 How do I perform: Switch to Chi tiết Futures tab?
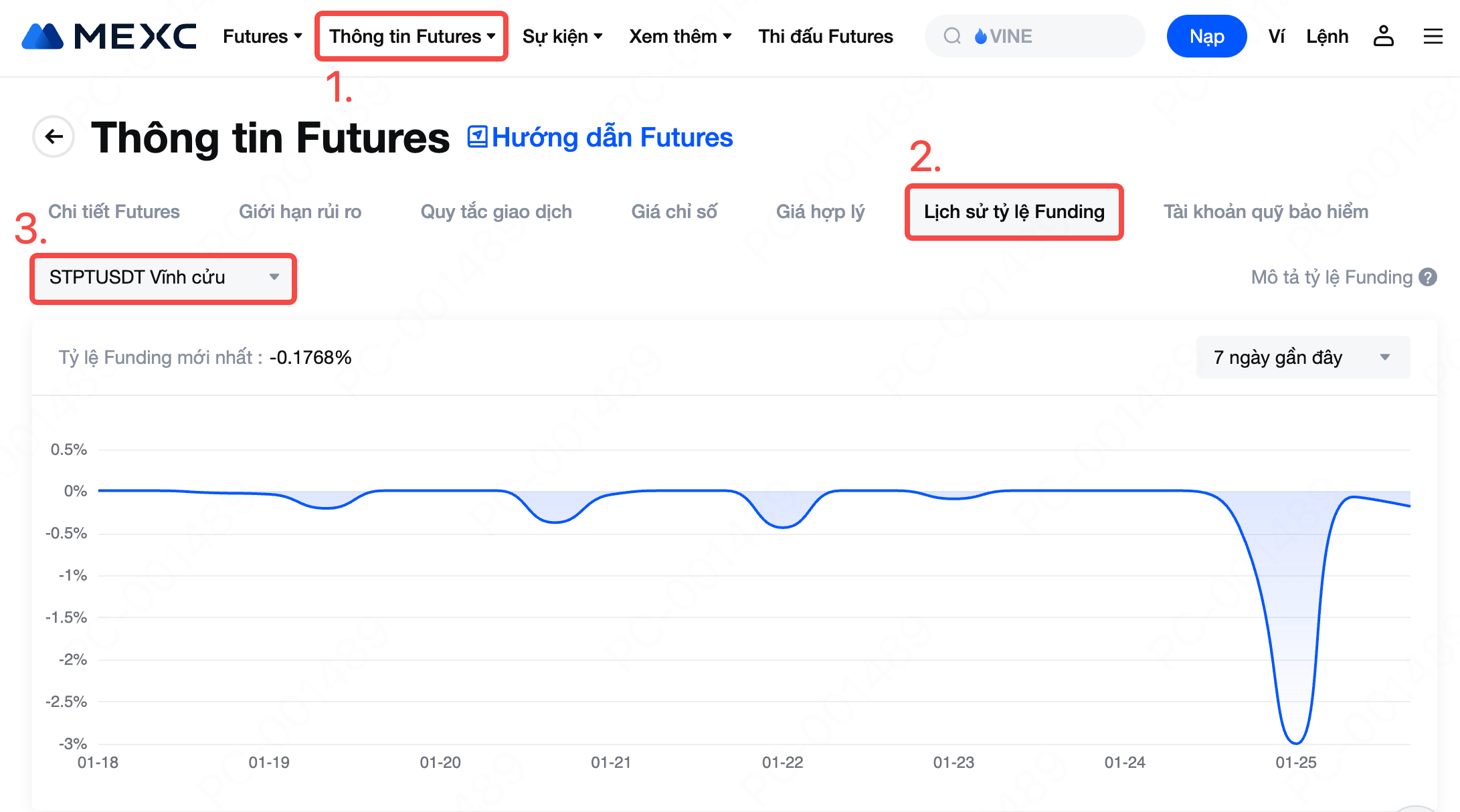(x=114, y=212)
